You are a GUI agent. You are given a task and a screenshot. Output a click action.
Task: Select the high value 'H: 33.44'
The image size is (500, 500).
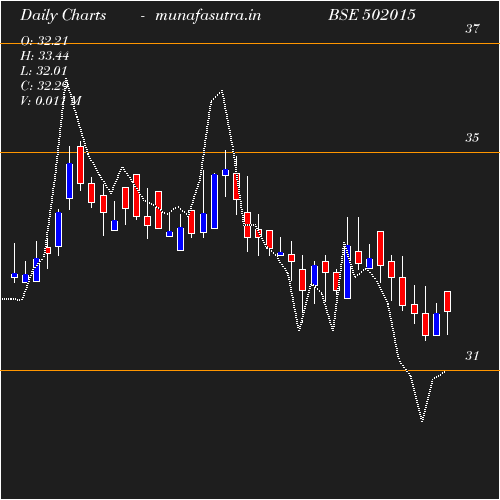(x=45, y=56)
